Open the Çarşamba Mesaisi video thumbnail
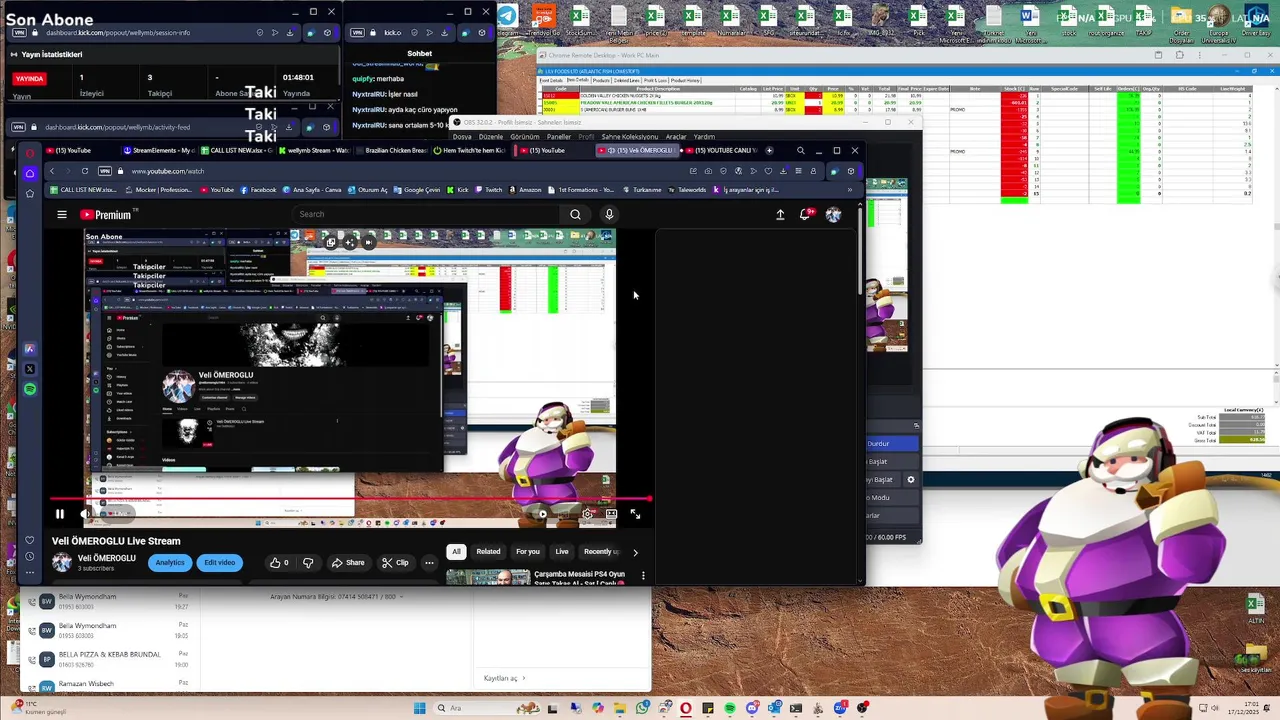 pyautogui.click(x=488, y=577)
